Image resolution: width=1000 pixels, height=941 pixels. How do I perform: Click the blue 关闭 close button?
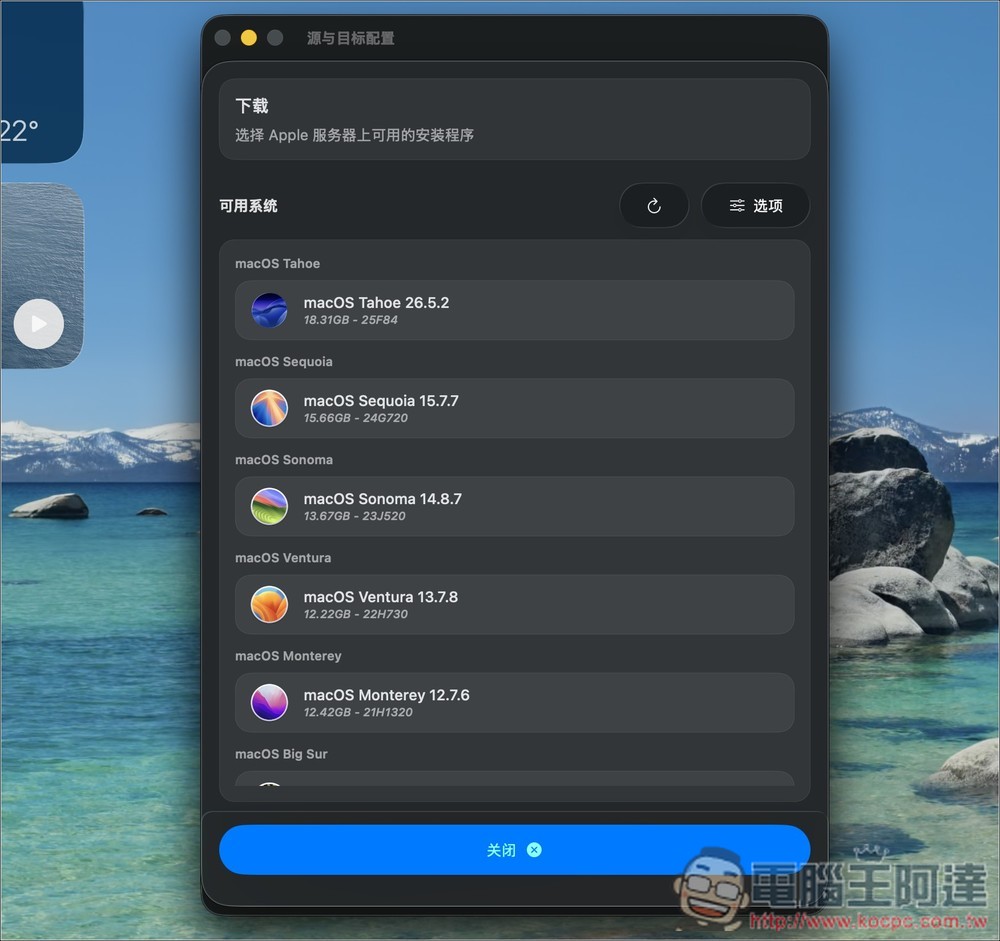click(514, 850)
